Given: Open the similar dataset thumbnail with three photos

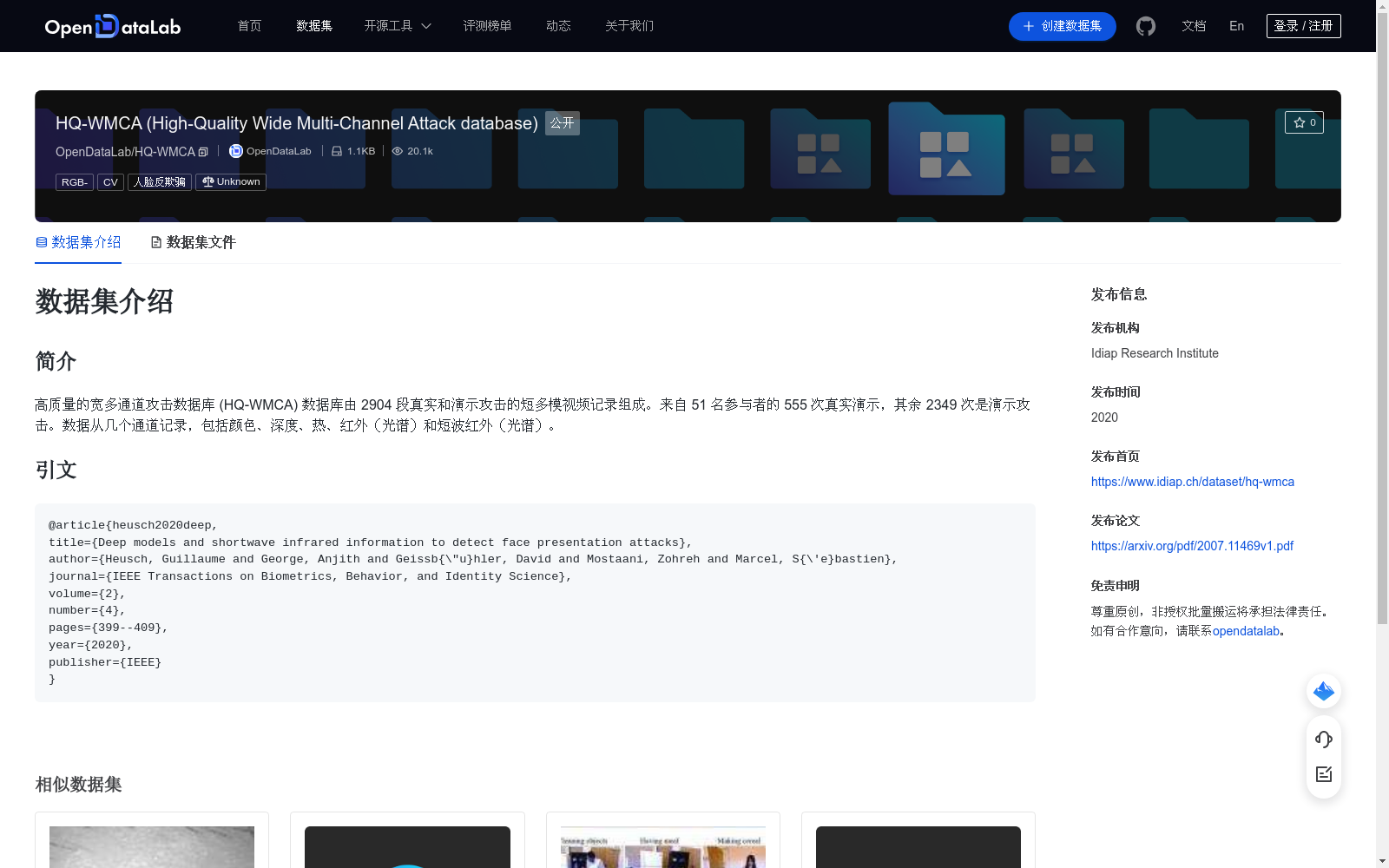Looking at the screenshot, I should [663, 847].
